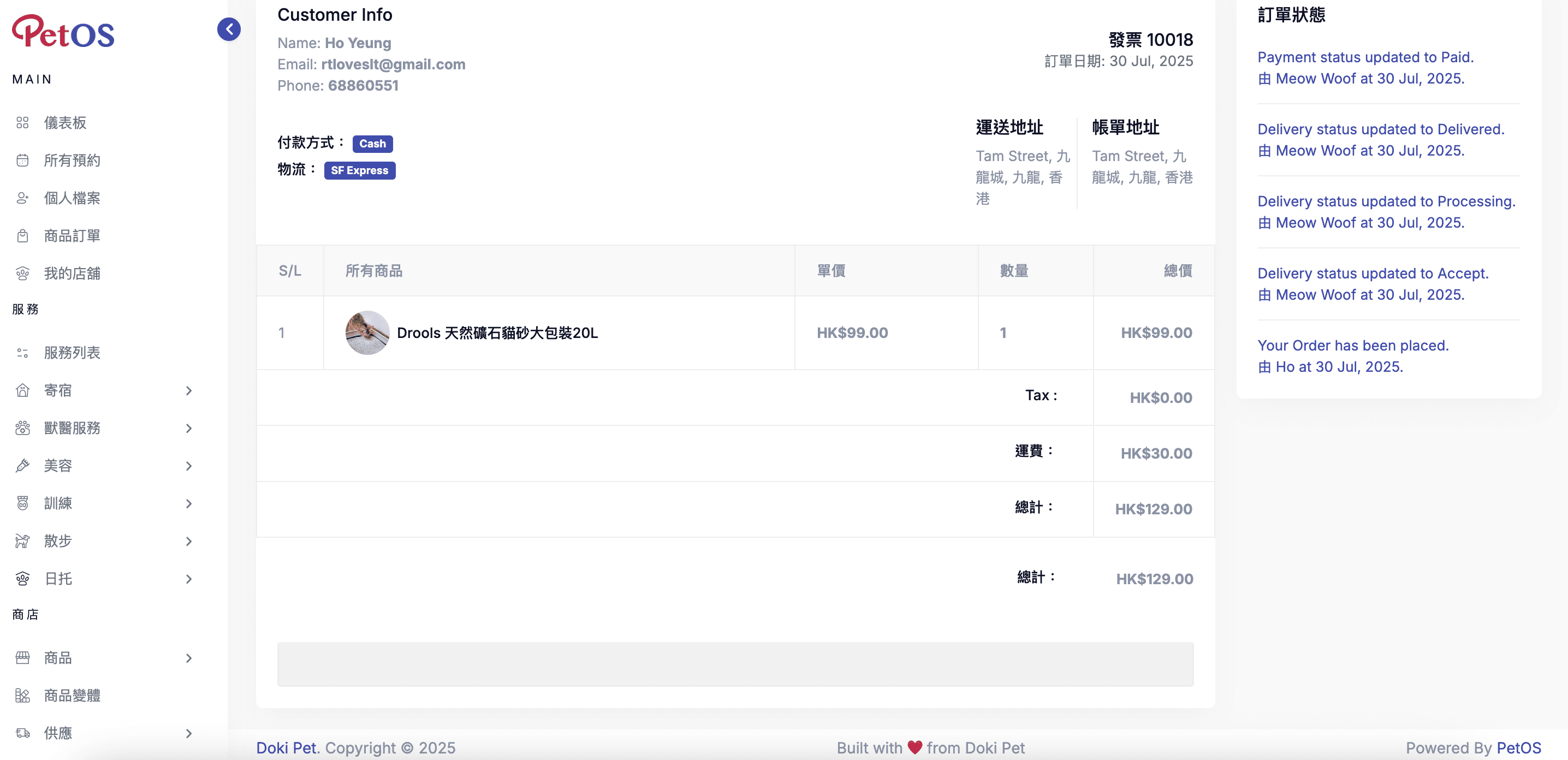Screen dimensions: 1568x760
Task: Click the truck icon beside 供應
Action: coord(22,734)
